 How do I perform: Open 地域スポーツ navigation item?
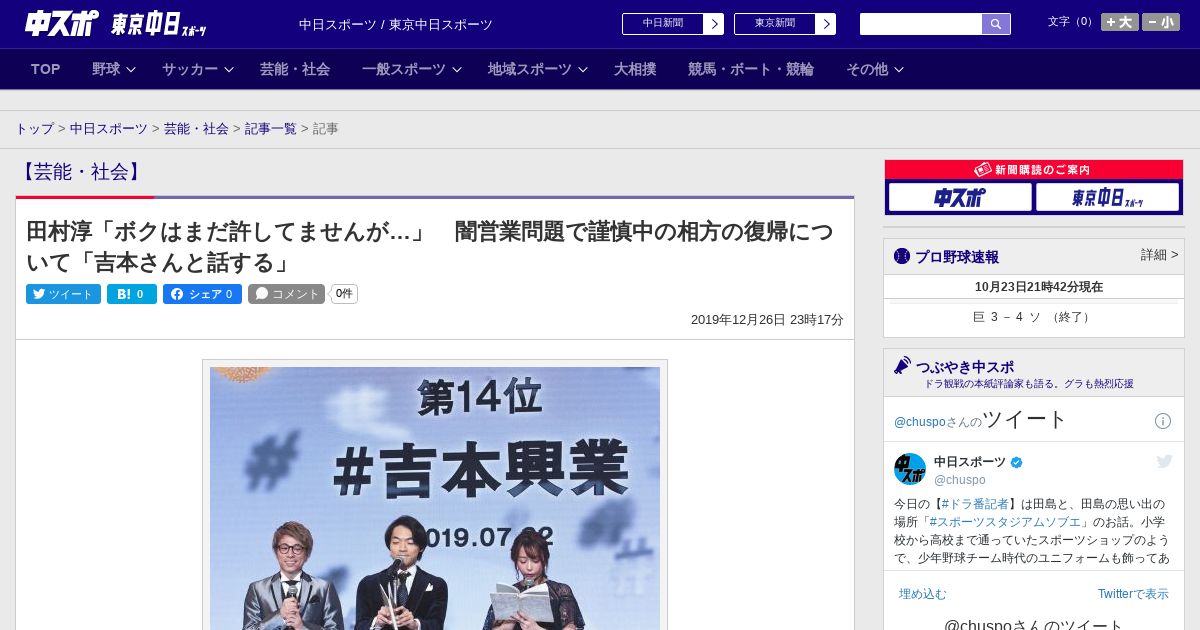[530, 69]
